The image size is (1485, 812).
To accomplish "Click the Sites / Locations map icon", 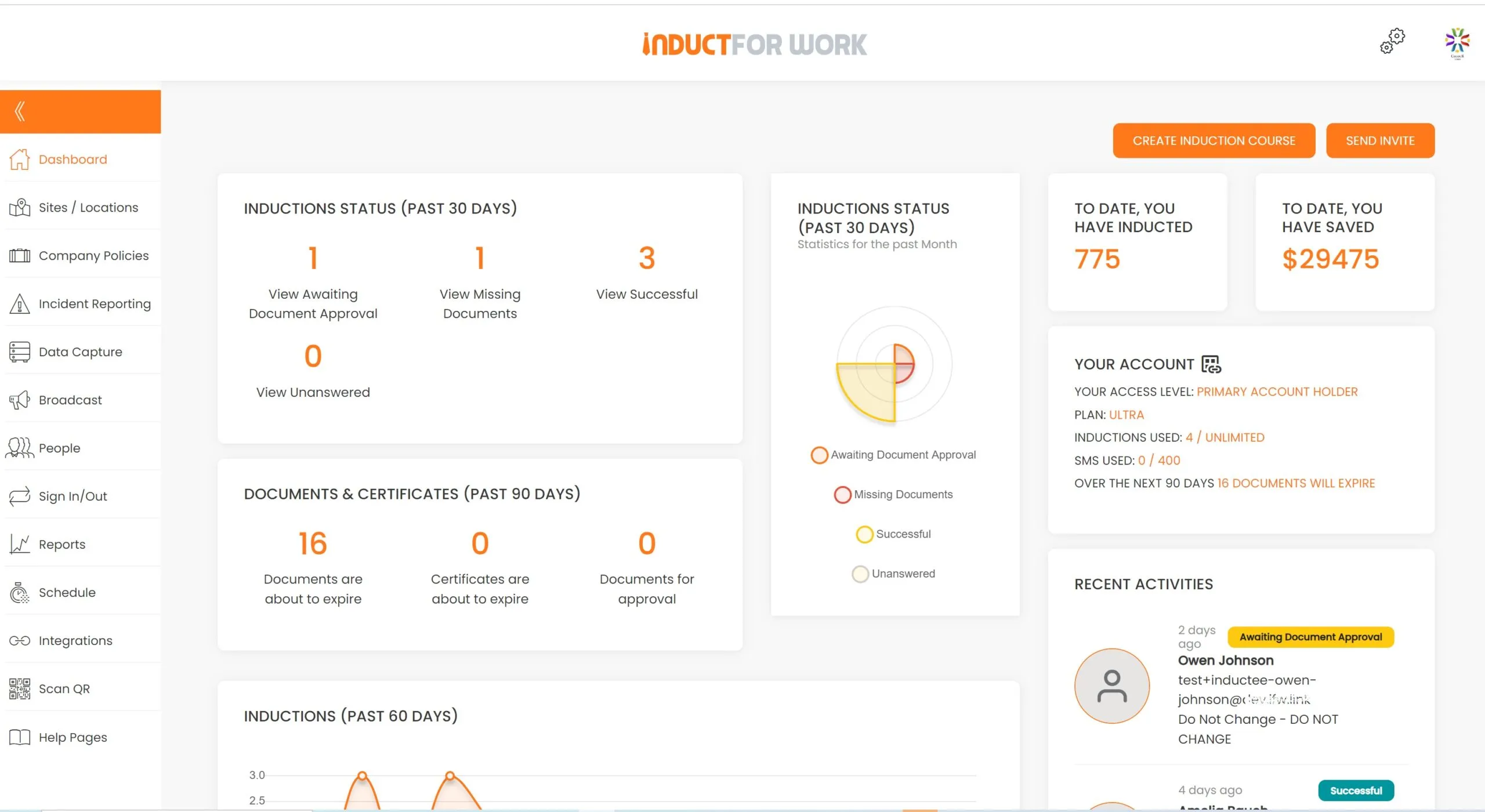I will (x=20, y=207).
